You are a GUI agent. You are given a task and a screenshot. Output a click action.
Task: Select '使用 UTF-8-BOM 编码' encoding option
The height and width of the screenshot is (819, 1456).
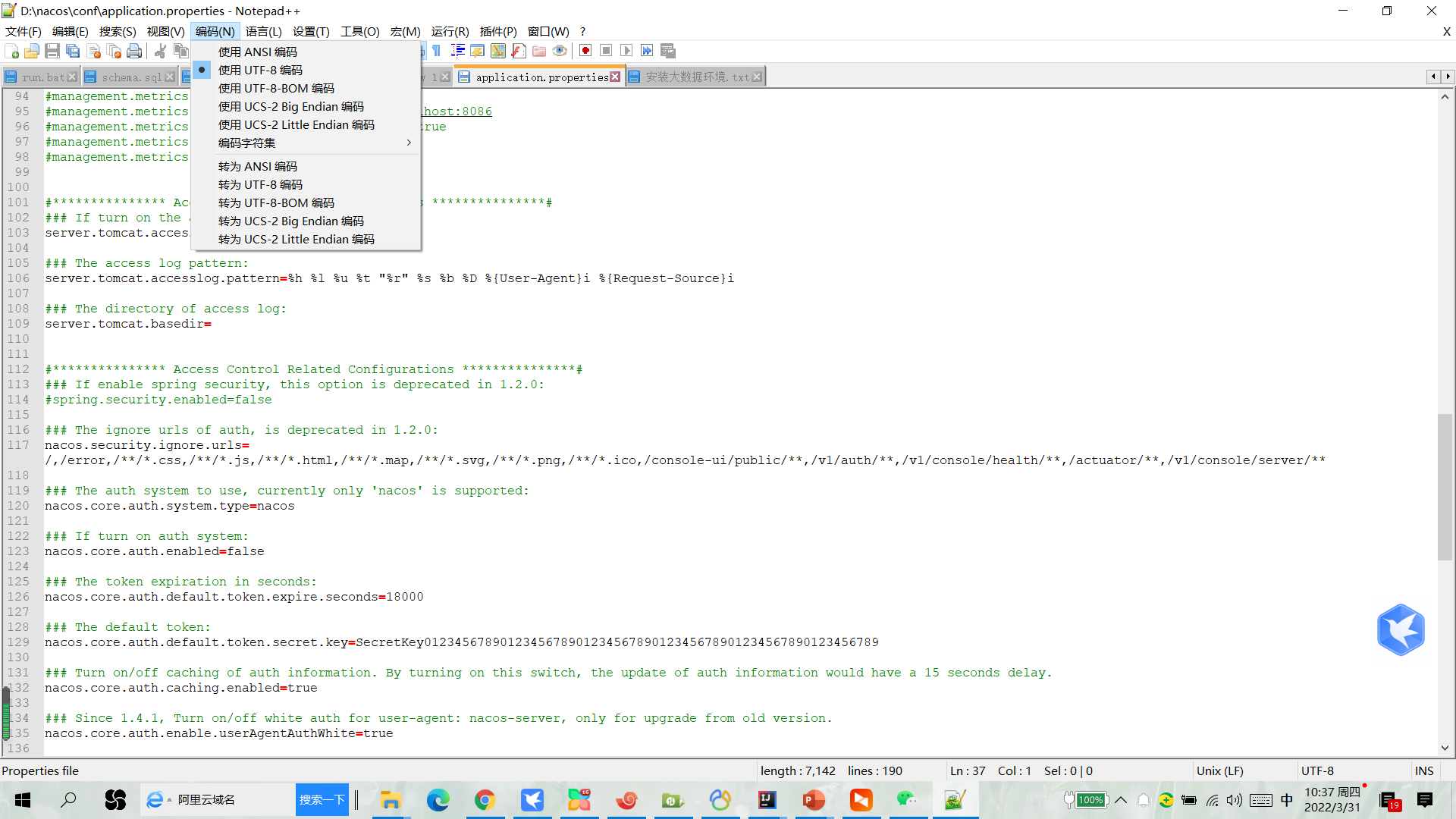[276, 88]
